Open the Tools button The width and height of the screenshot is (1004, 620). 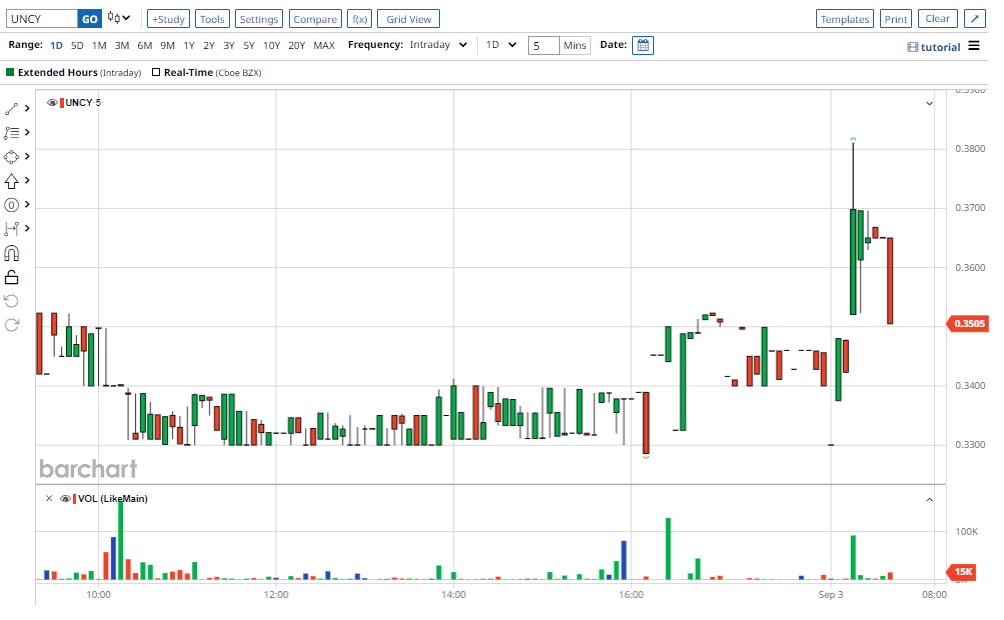pos(212,19)
